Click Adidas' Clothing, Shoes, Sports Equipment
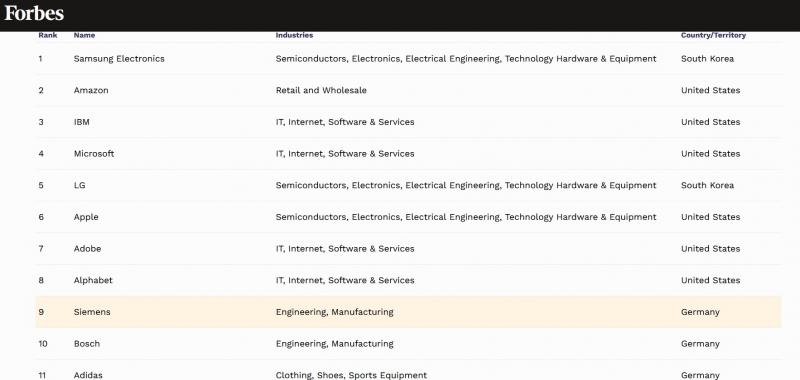 pyautogui.click(x=351, y=375)
